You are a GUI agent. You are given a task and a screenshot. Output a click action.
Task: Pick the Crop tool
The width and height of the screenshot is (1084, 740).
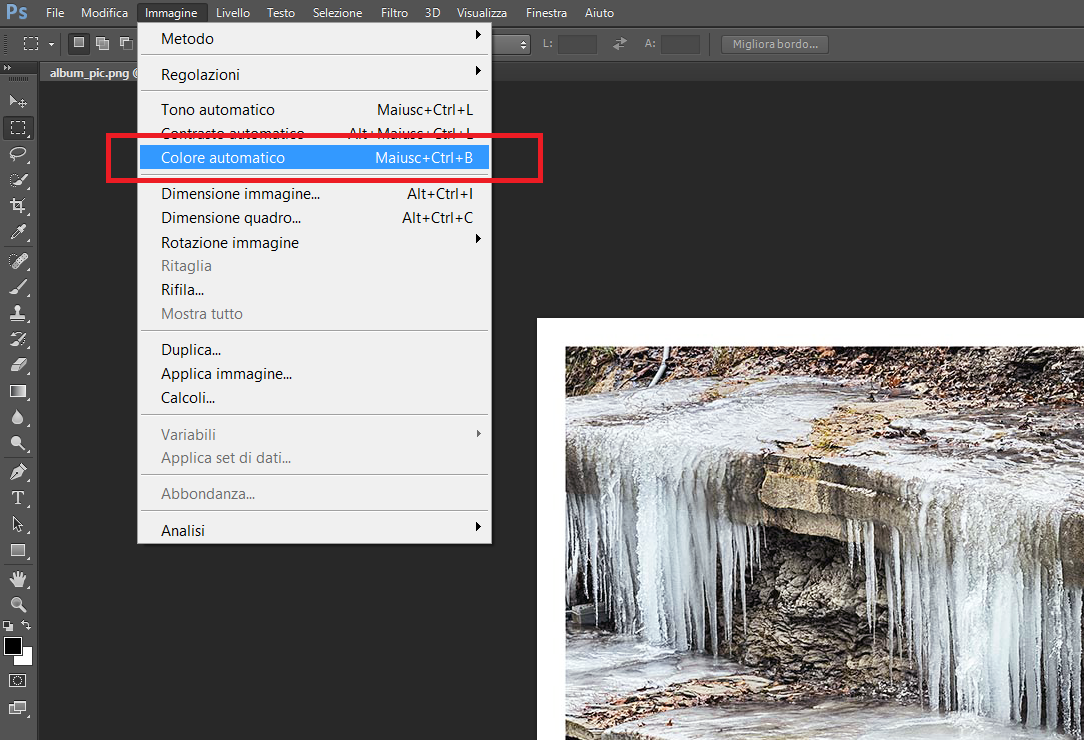click(x=18, y=206)
